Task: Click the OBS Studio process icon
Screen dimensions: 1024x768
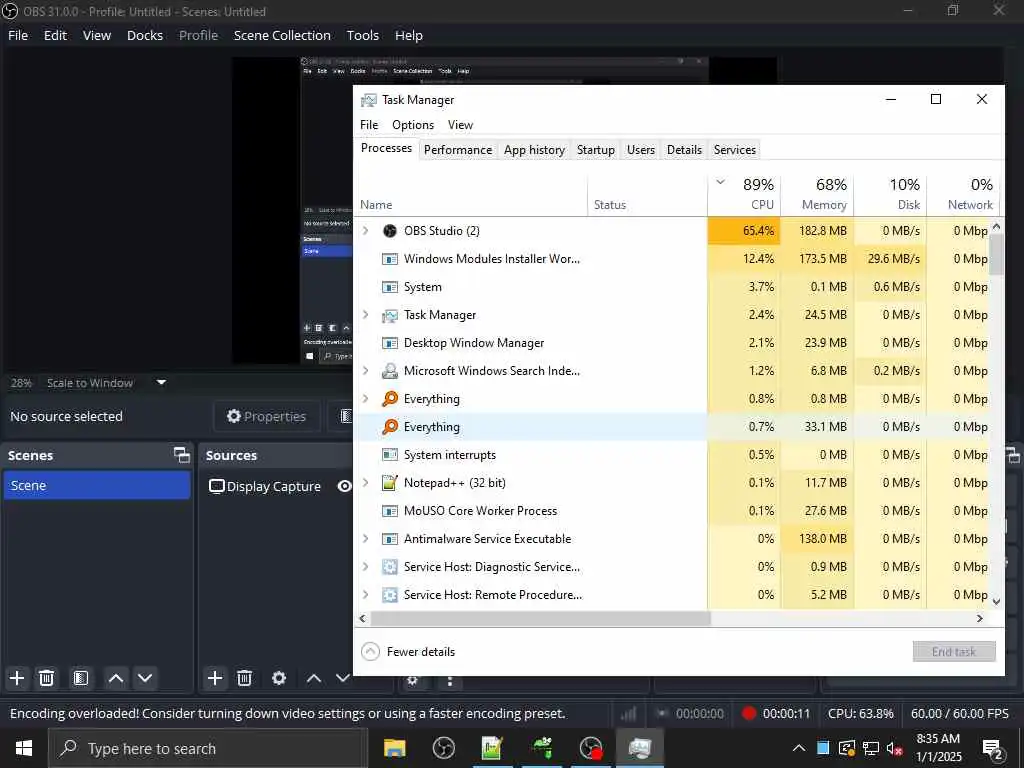Action: click(390, 231)
